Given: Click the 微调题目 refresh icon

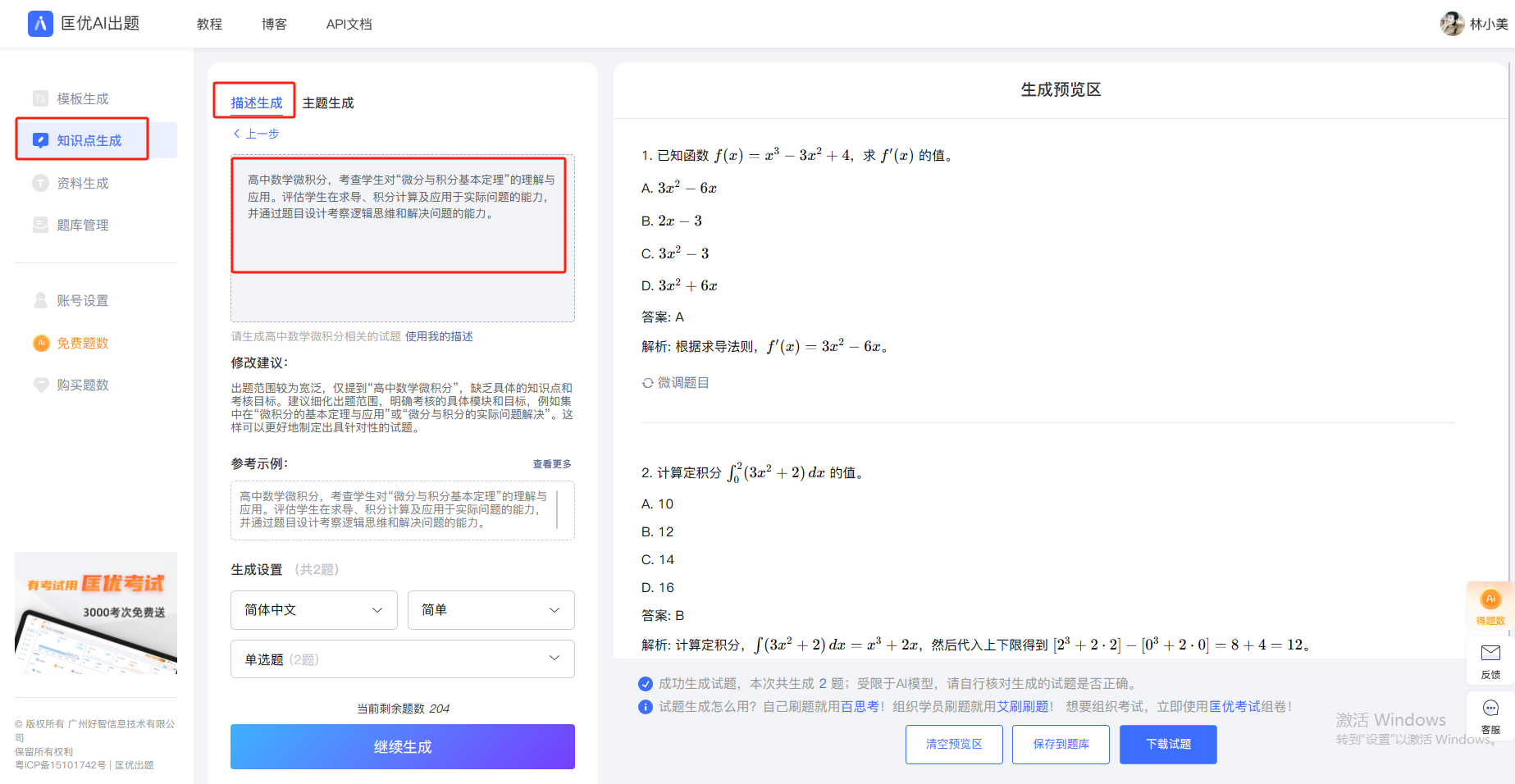Looking at the screenshot, I should pyautogui.click(x=648, y=383).
